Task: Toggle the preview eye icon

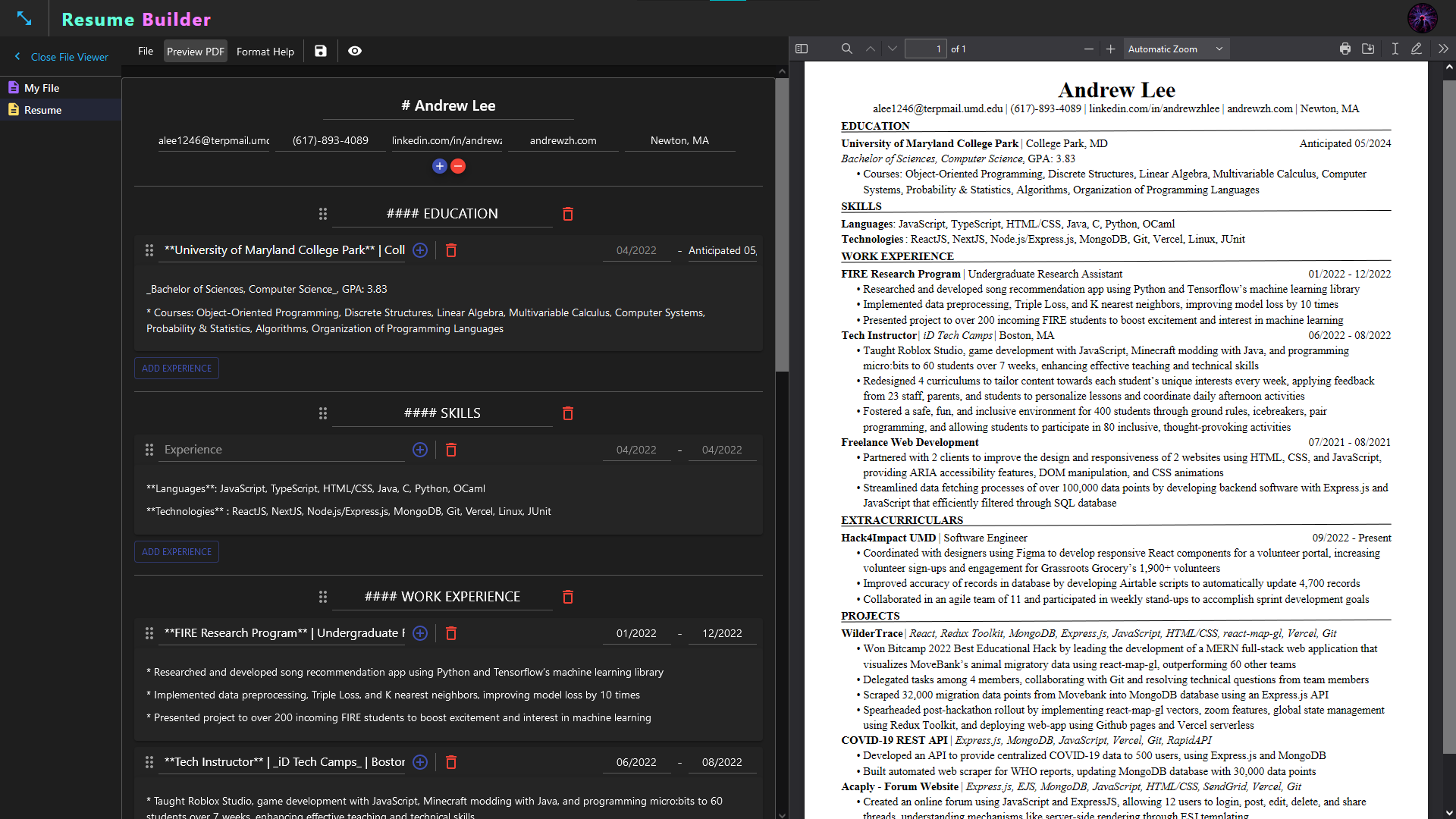Action: click(x=355, y=51)
